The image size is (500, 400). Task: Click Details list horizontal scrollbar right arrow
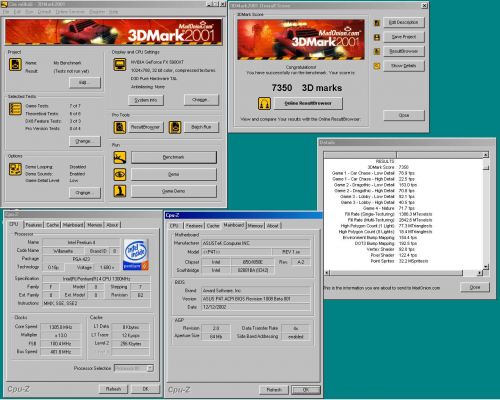pyautogui.click(x=479, y=273)
